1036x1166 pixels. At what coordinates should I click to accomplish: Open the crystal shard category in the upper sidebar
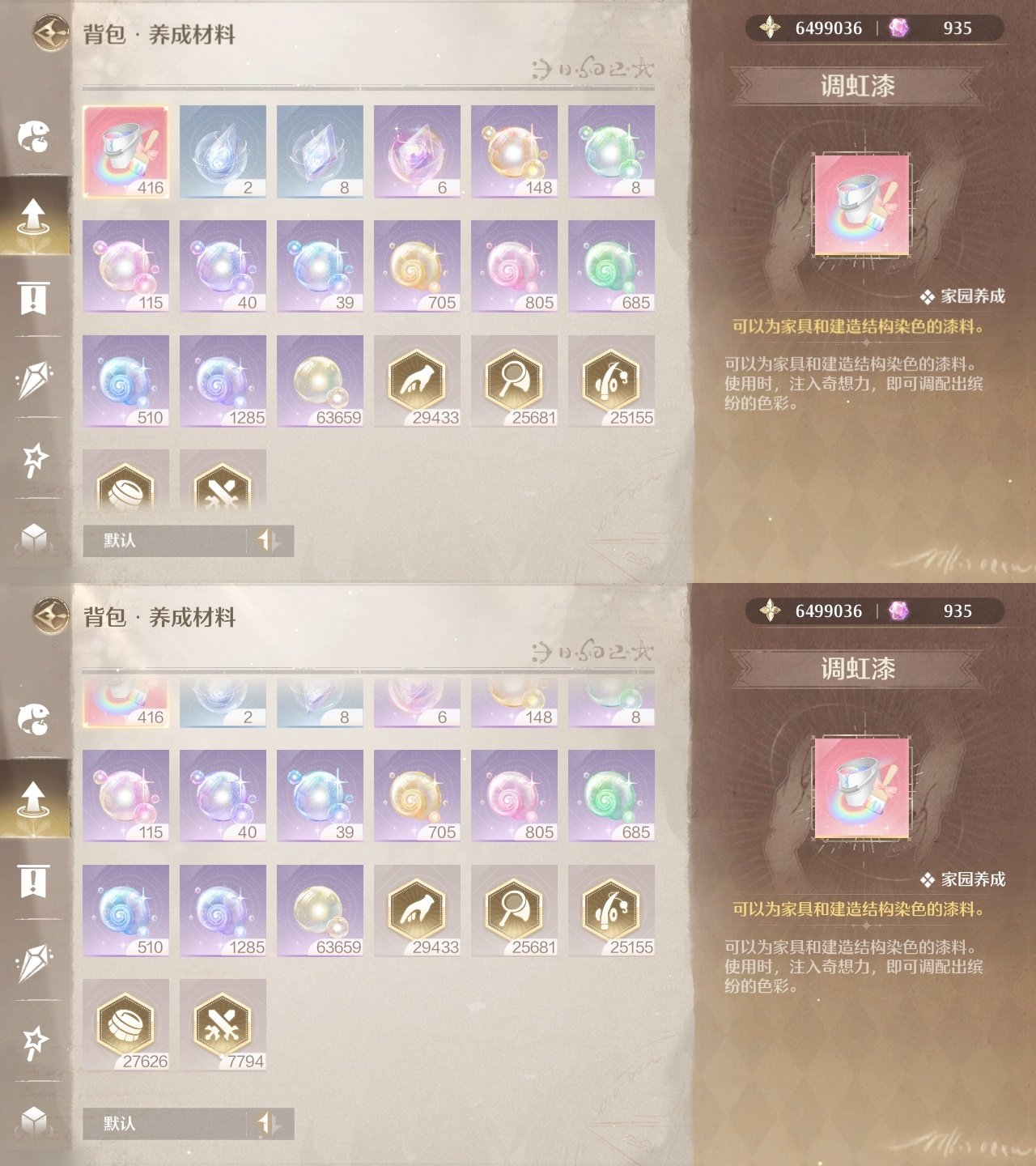(33, 379)
